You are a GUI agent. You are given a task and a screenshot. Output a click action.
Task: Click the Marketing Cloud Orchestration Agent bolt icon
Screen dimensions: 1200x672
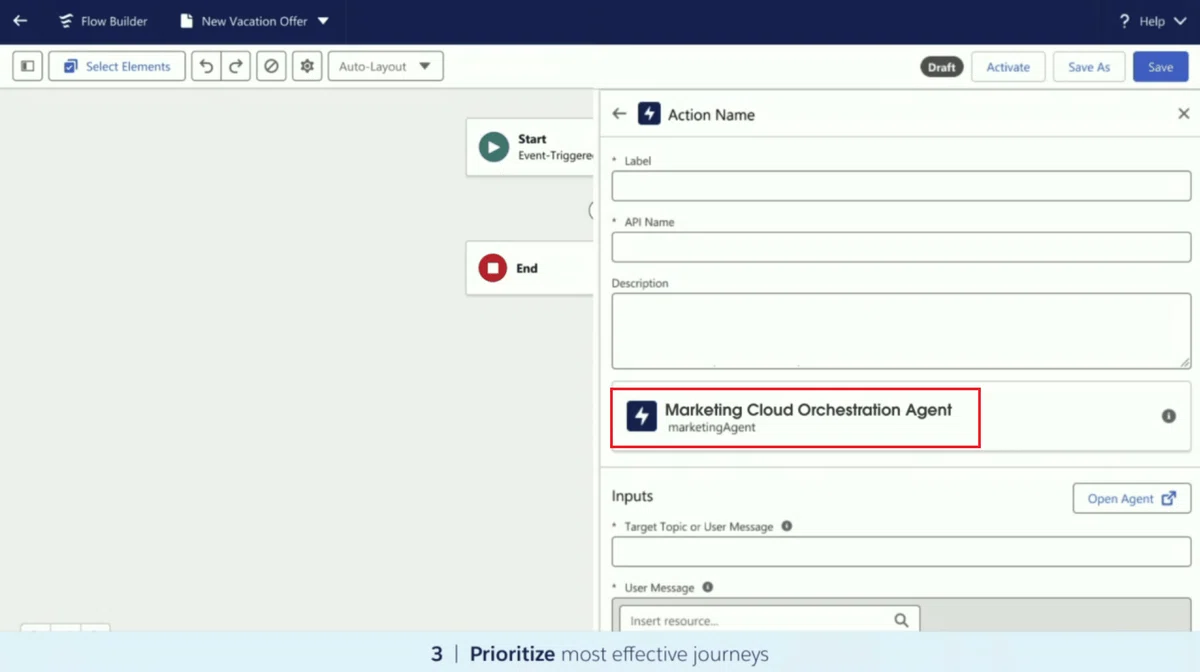(x=642, y=416)
